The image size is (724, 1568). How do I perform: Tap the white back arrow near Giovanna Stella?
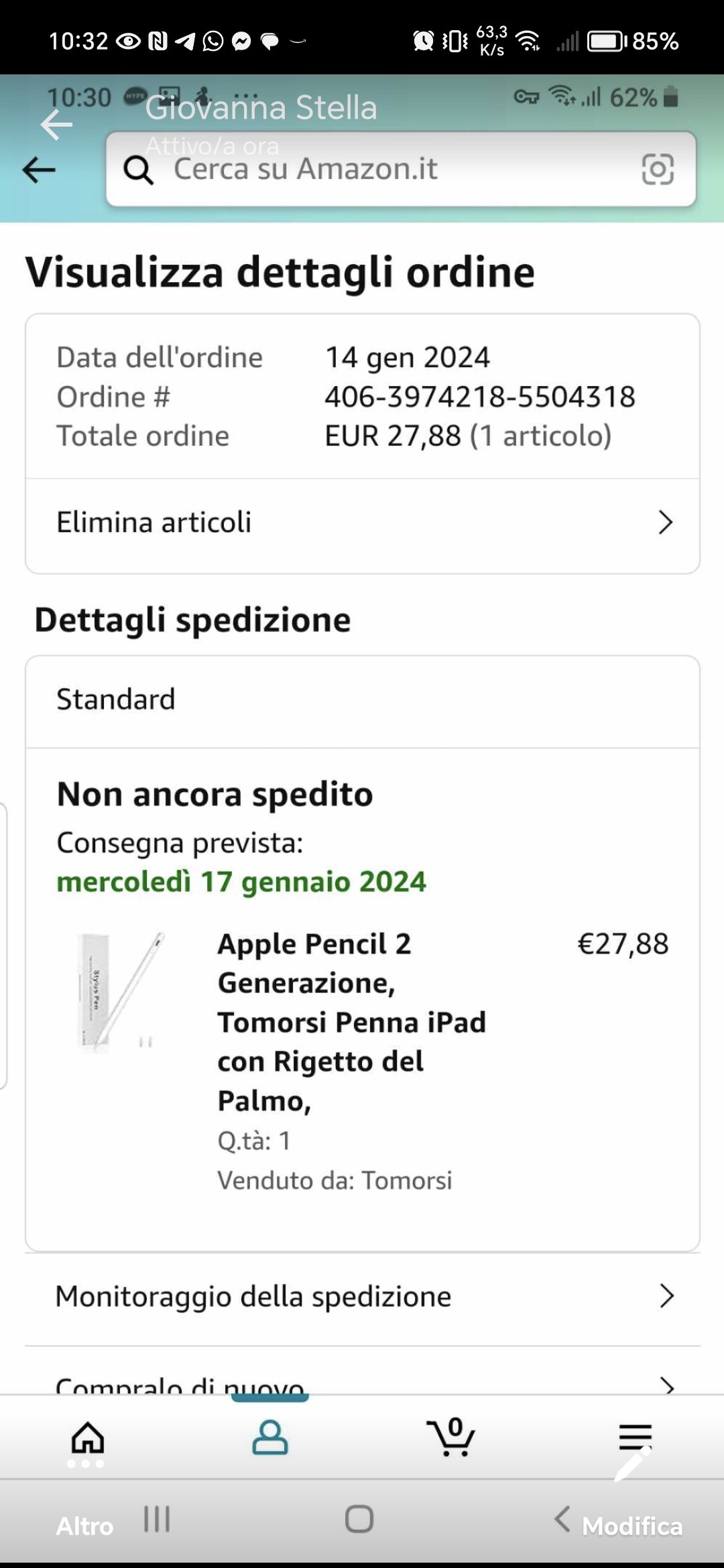[x=56, y=125]
